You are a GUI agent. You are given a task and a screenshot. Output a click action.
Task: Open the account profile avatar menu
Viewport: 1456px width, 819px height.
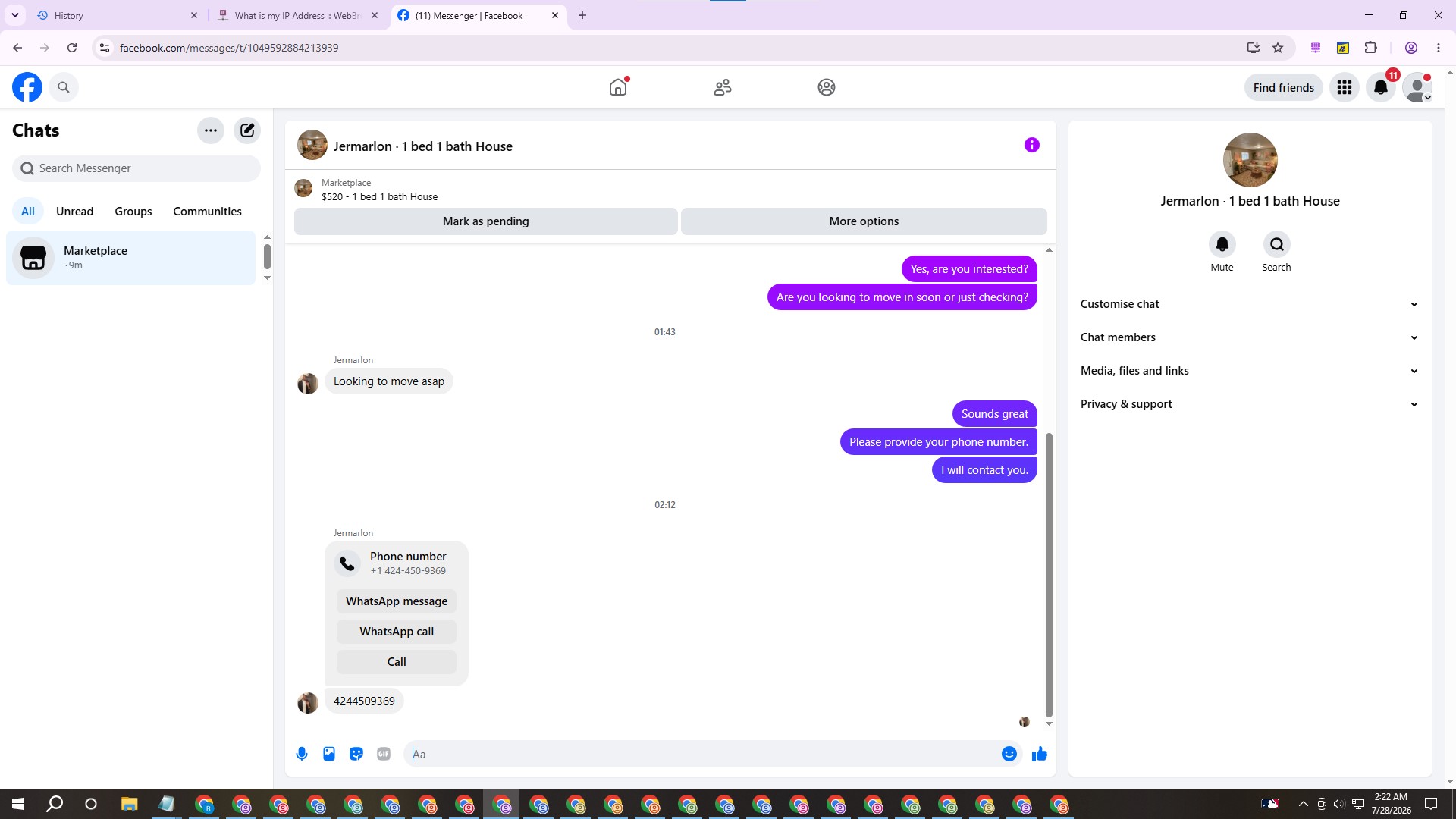(1417, 87)
